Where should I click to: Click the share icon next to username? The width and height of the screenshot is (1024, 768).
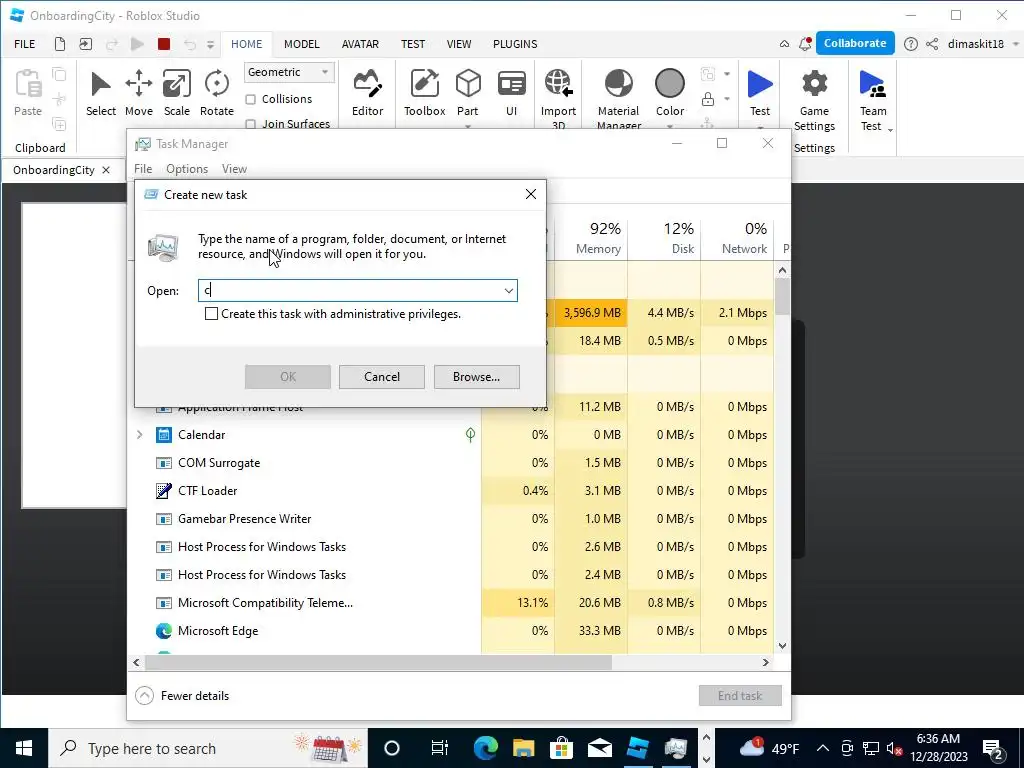click(x=932, y=44)
